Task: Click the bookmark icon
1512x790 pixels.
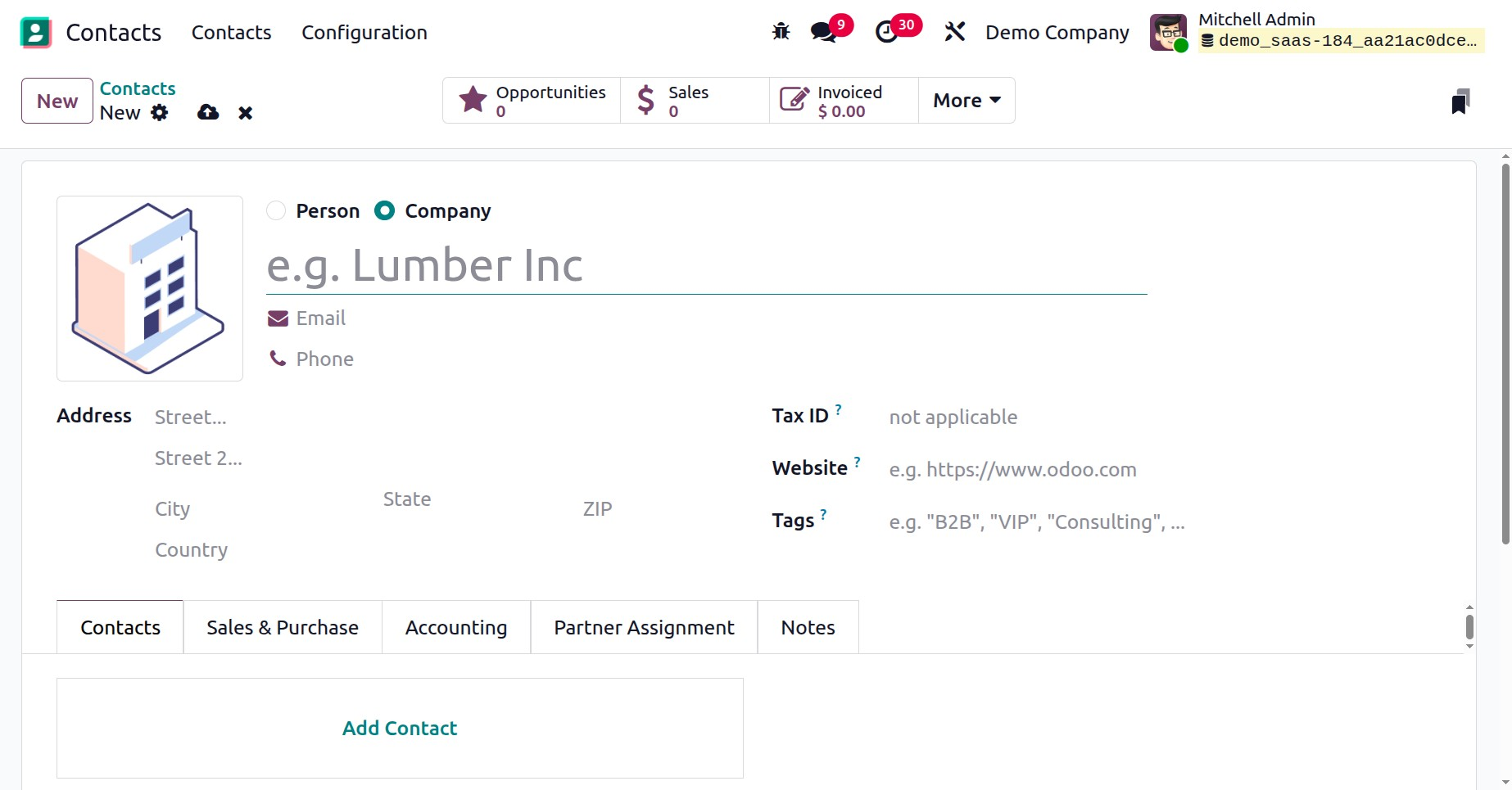Action: [1460, 102]
